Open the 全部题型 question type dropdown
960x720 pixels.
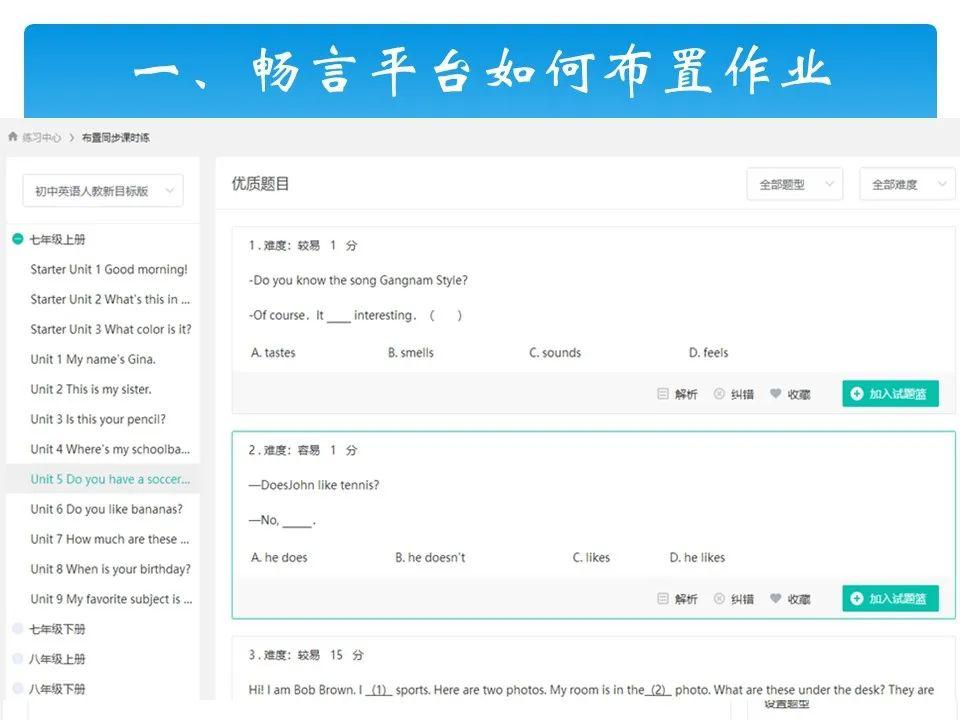794,184
